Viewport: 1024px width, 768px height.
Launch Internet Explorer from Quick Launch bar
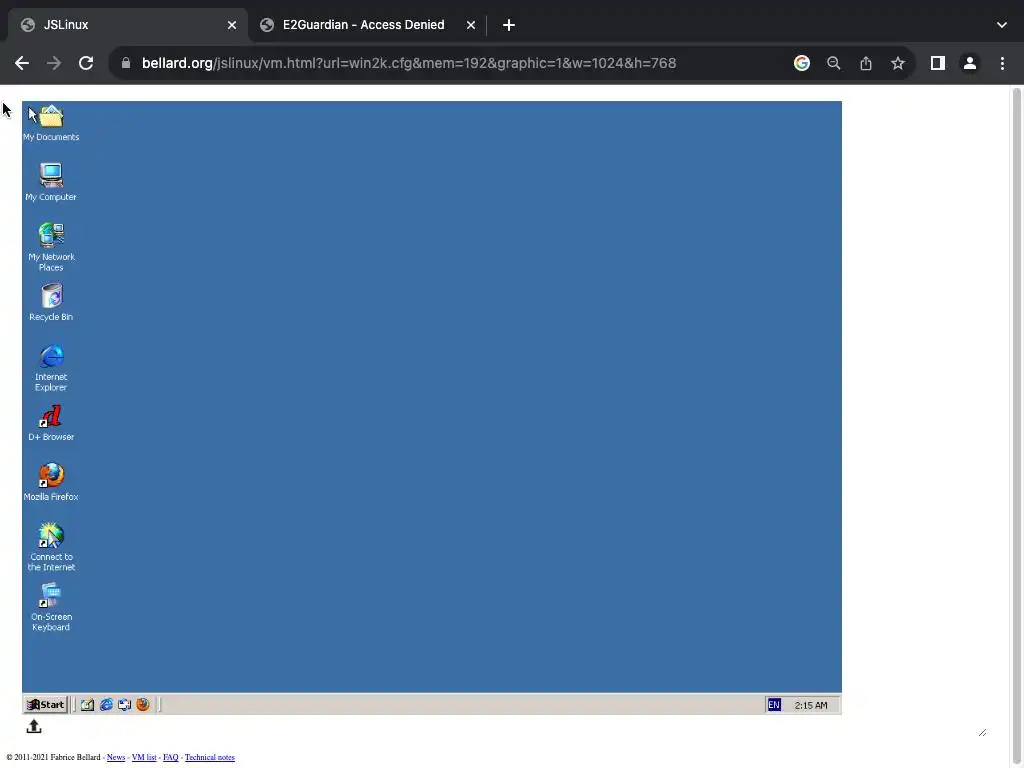(x=106, y=705)
